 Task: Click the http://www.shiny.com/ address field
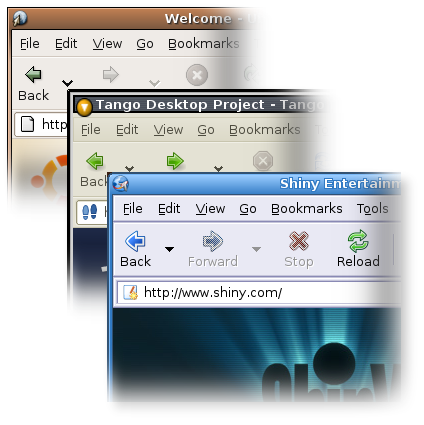[259, 293]
